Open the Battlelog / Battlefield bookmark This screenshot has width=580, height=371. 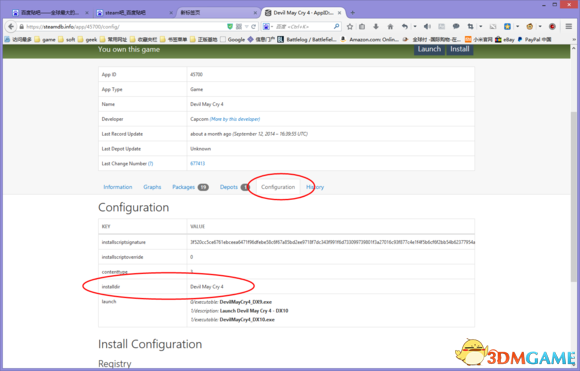[x=307, y=39]
